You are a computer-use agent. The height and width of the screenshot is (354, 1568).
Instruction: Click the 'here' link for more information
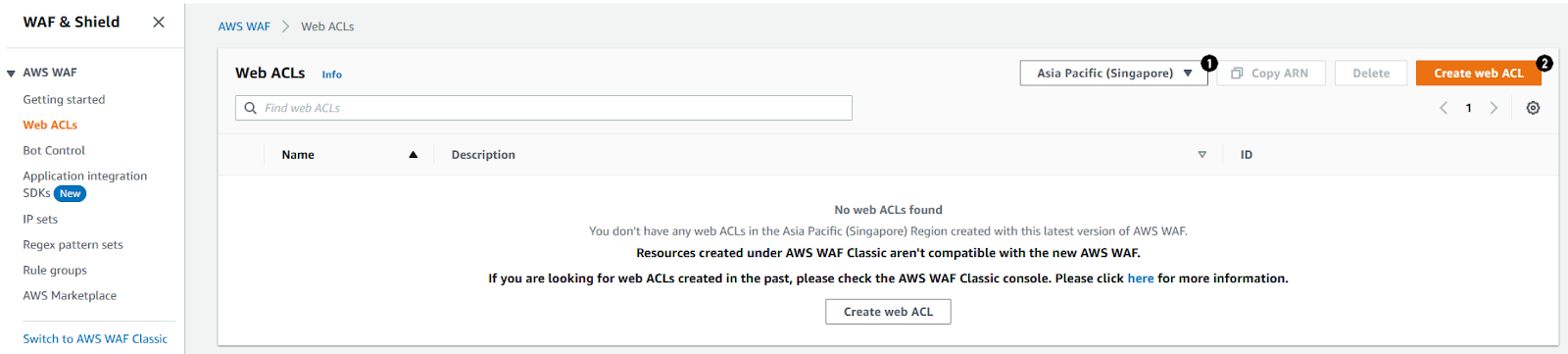(1141, 278)
